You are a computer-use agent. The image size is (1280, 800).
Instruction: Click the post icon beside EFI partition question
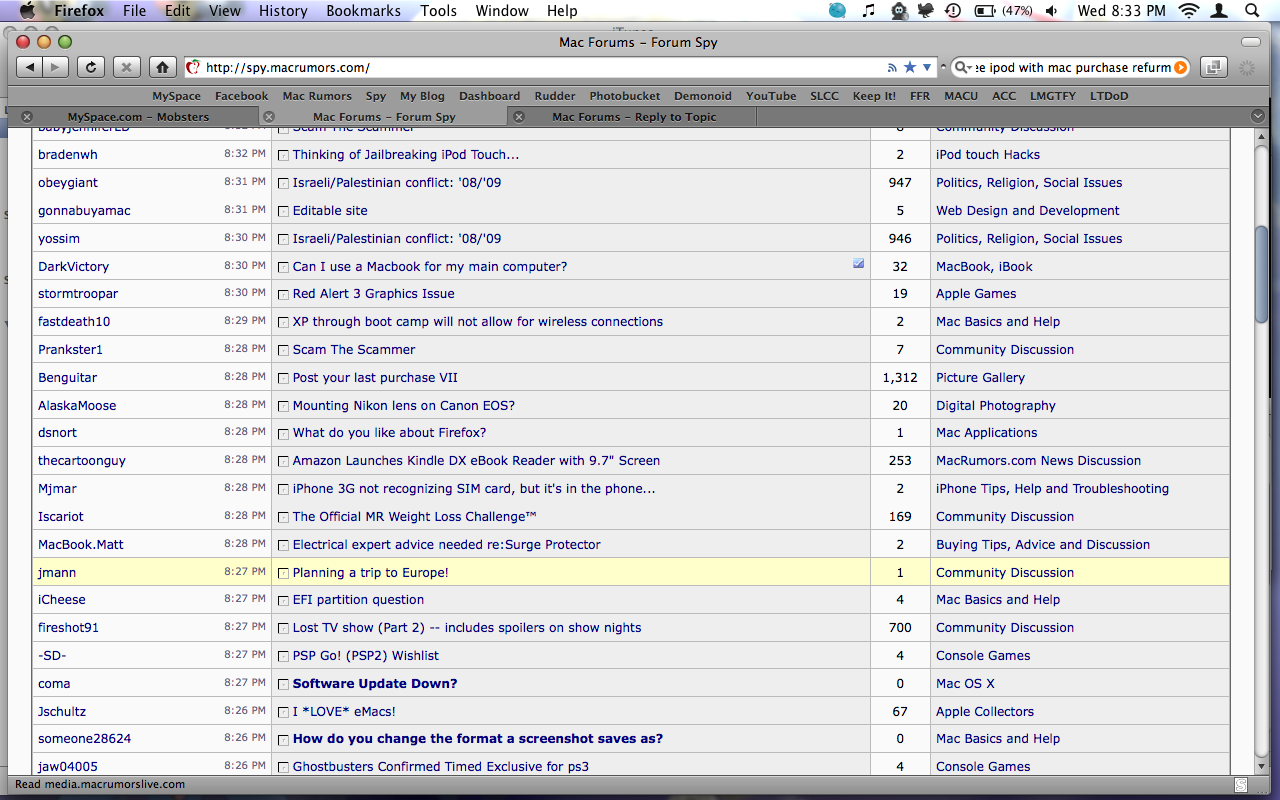point(283,600)
